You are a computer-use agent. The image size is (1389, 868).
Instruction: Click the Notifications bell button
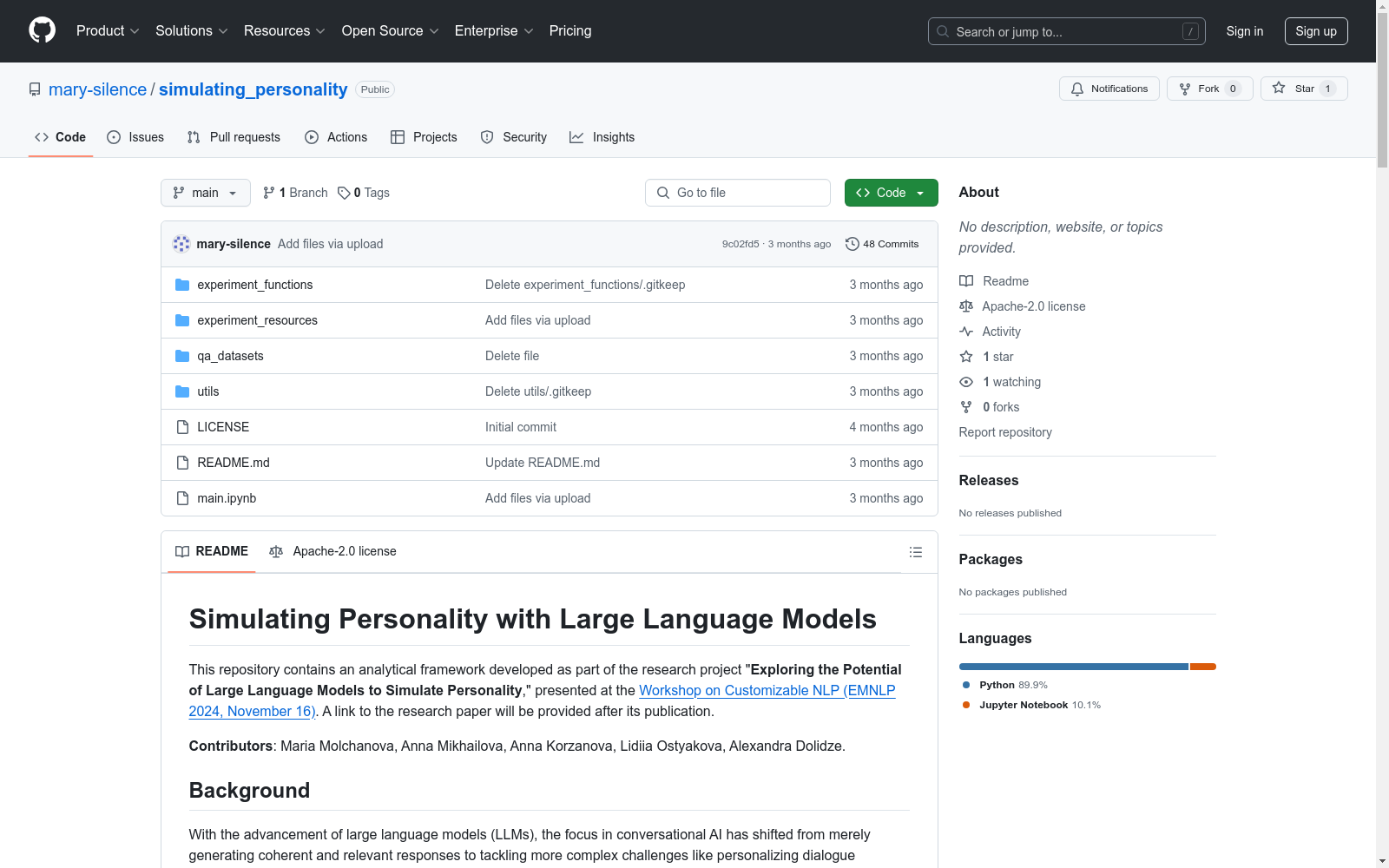(1109, 89)
